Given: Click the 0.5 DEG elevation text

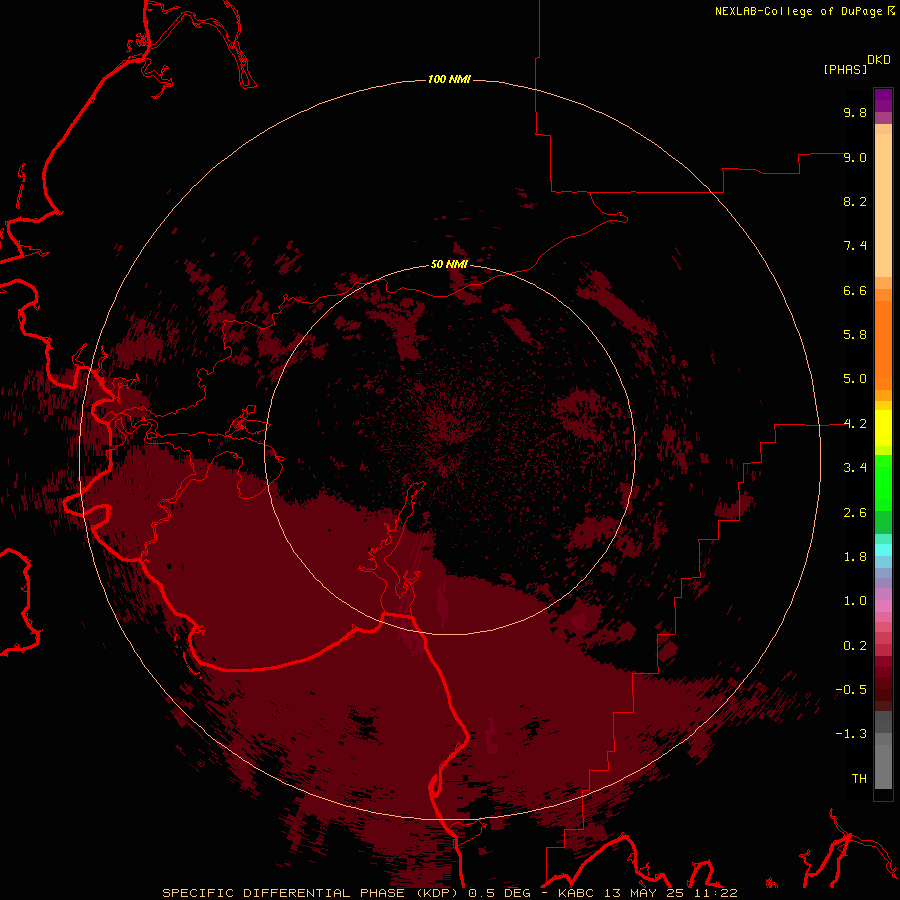Looking at the screenshot, I should coord(499,893).
